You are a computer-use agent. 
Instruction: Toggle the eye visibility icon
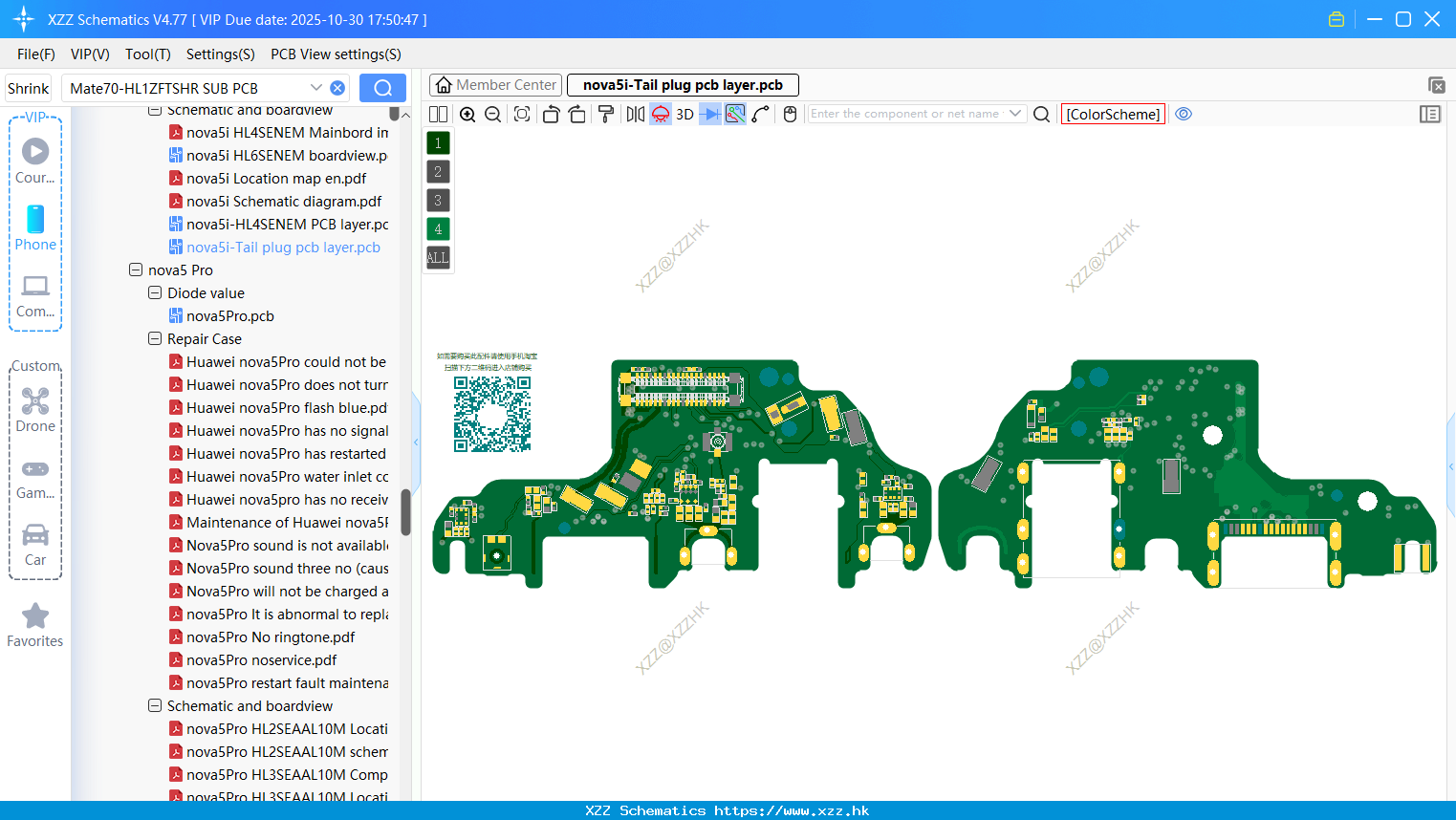pos(1184,114)
